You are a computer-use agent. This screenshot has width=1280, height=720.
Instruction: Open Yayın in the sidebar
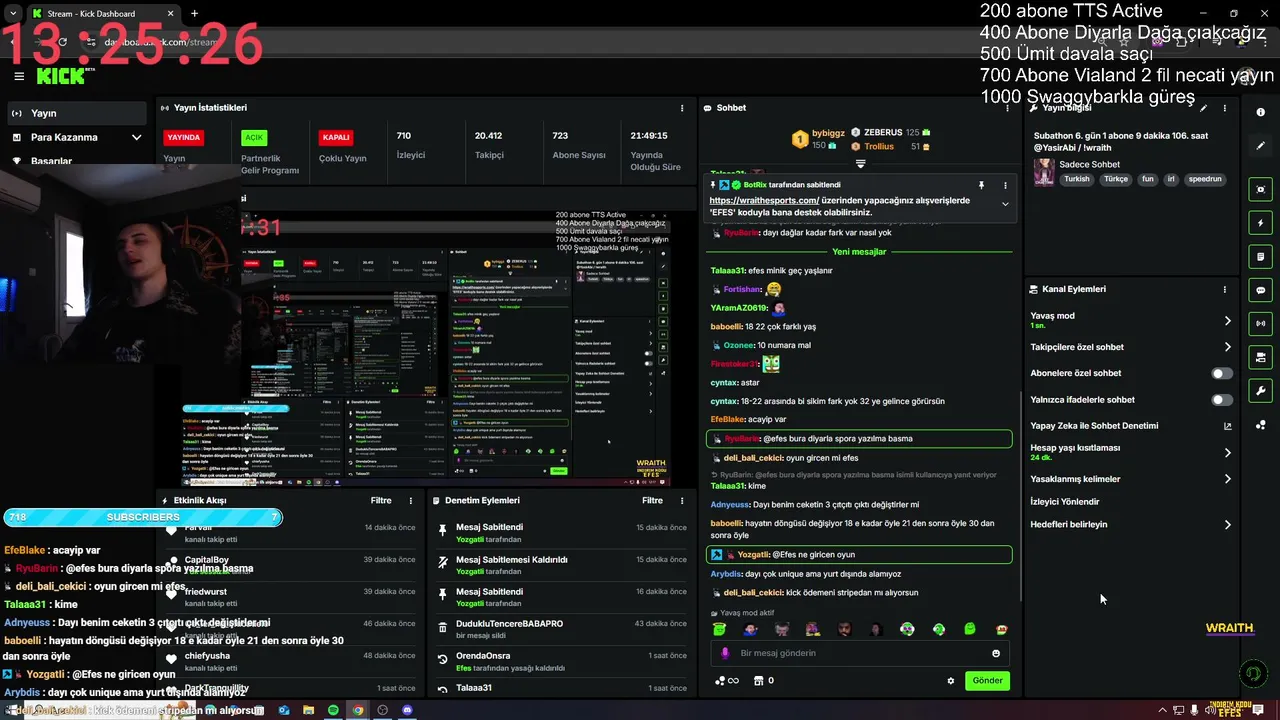pyautogui.click(x=77, y=113)
